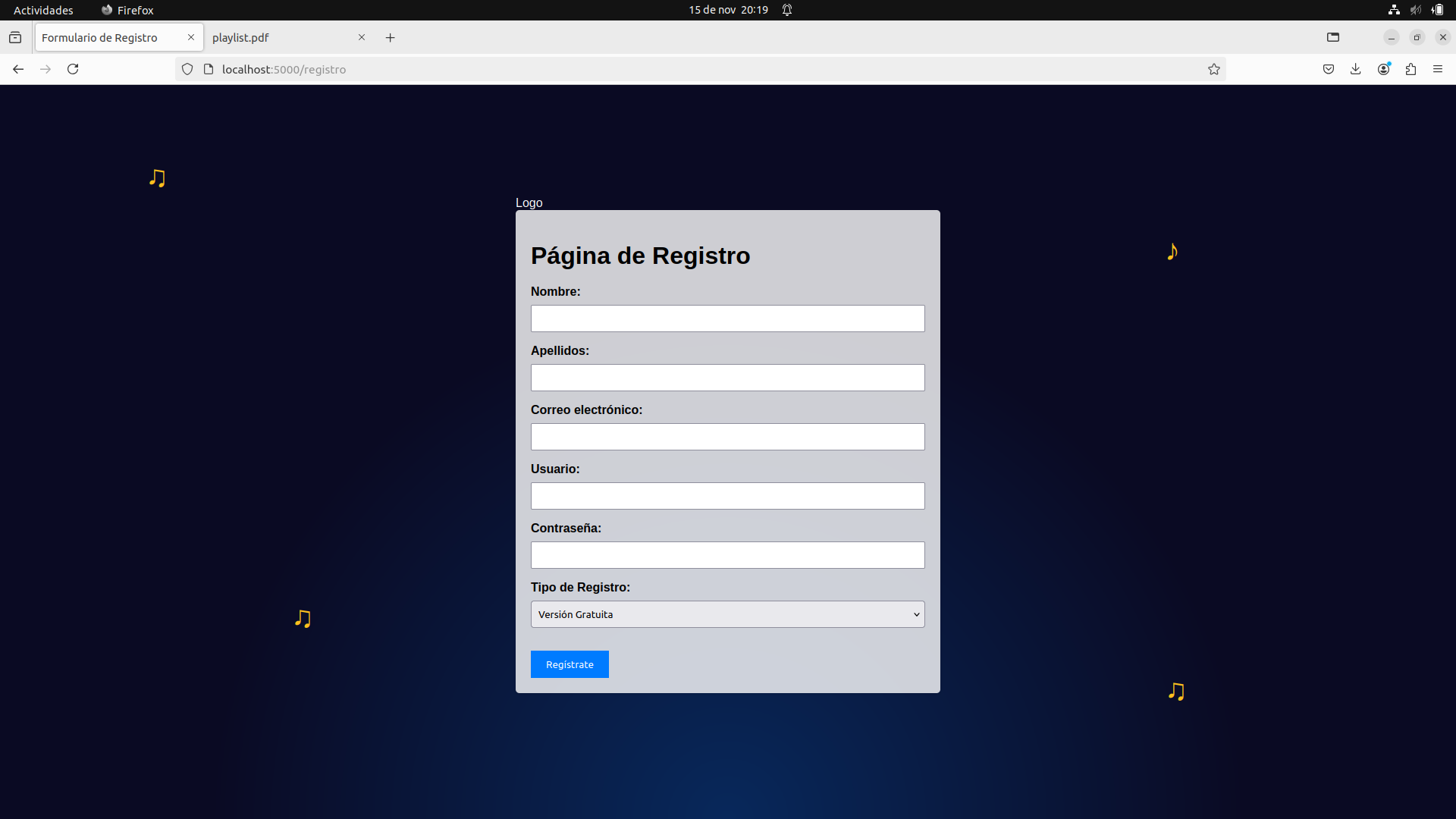Open the clock showing 15 de nov 20:19

[728, 10]
